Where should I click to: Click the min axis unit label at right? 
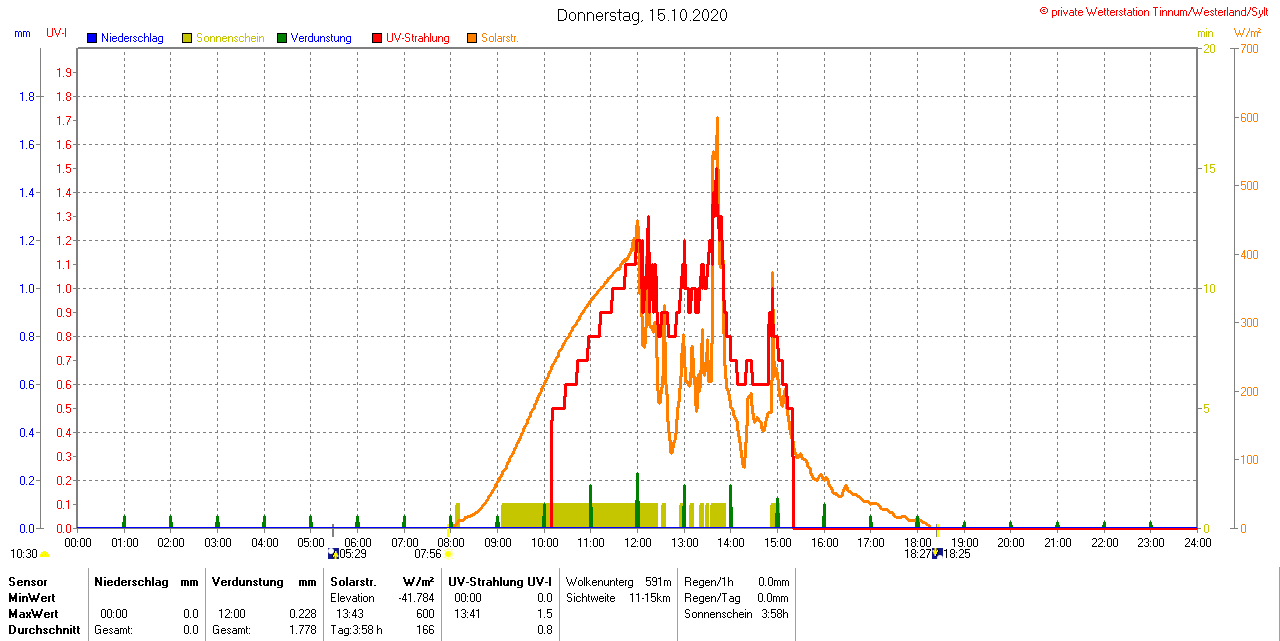[x=1205, y=33]
